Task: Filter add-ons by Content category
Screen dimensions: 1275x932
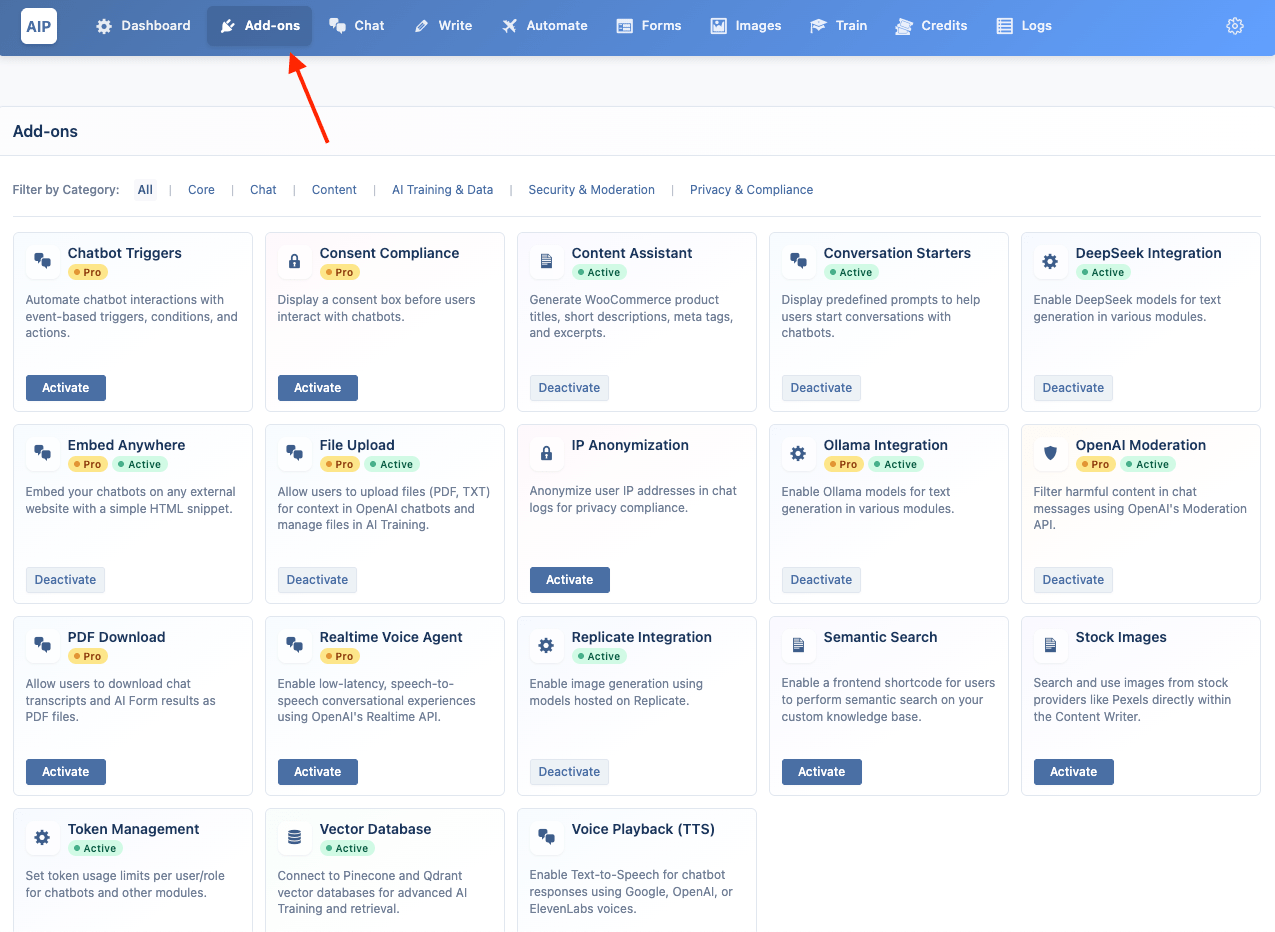Action: (334, 190)
